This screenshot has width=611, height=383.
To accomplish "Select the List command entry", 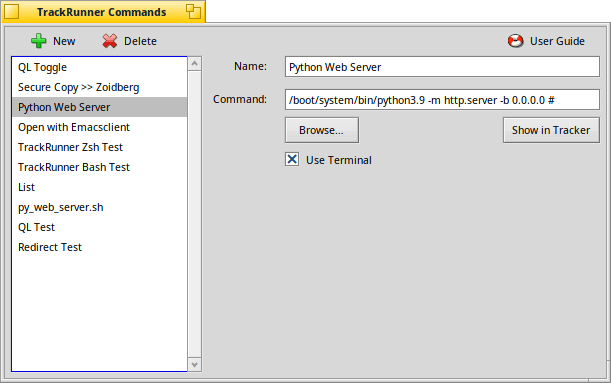I will pyautogui.click(x=99, y=187).
